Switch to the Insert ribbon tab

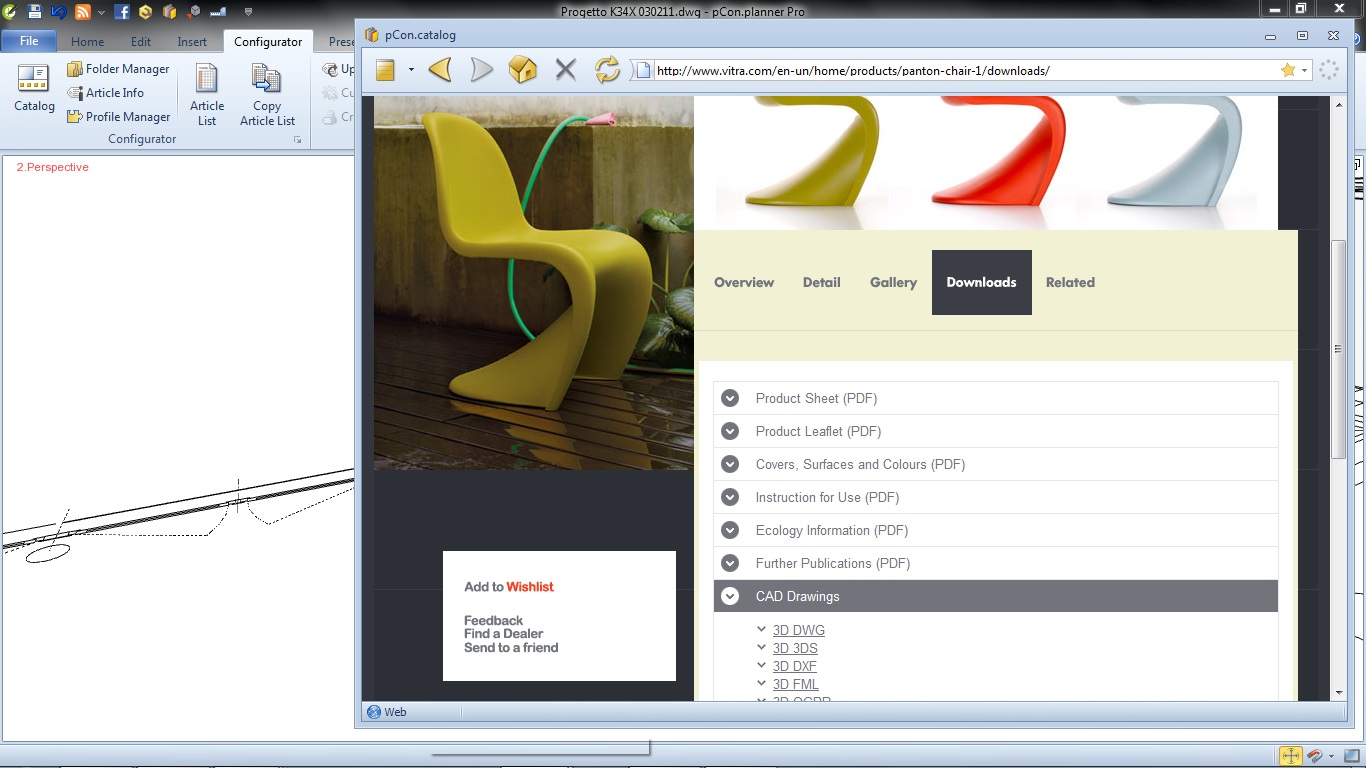[x=192, y=42]
